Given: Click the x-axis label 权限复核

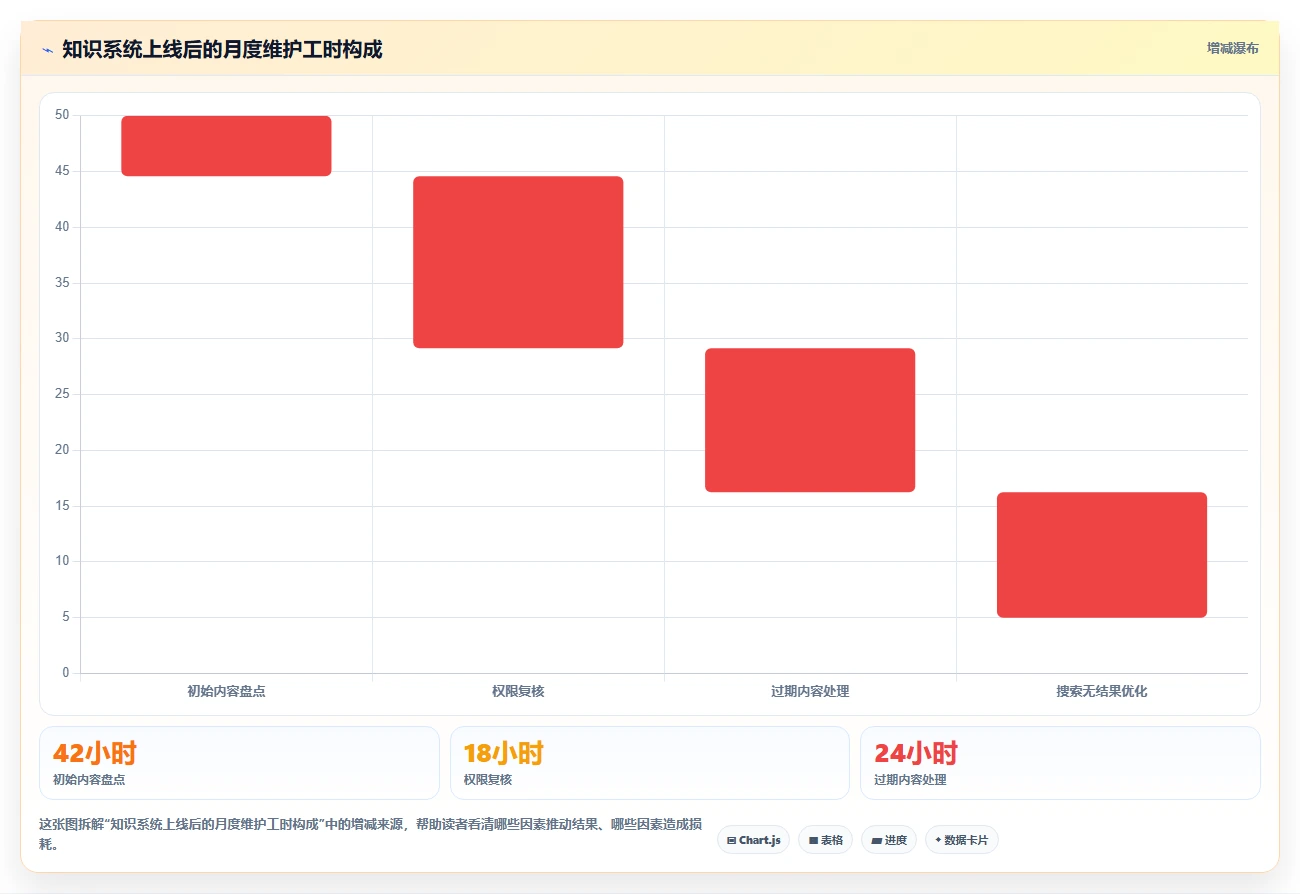Looking at the screenshot, I should coord(518,691).
